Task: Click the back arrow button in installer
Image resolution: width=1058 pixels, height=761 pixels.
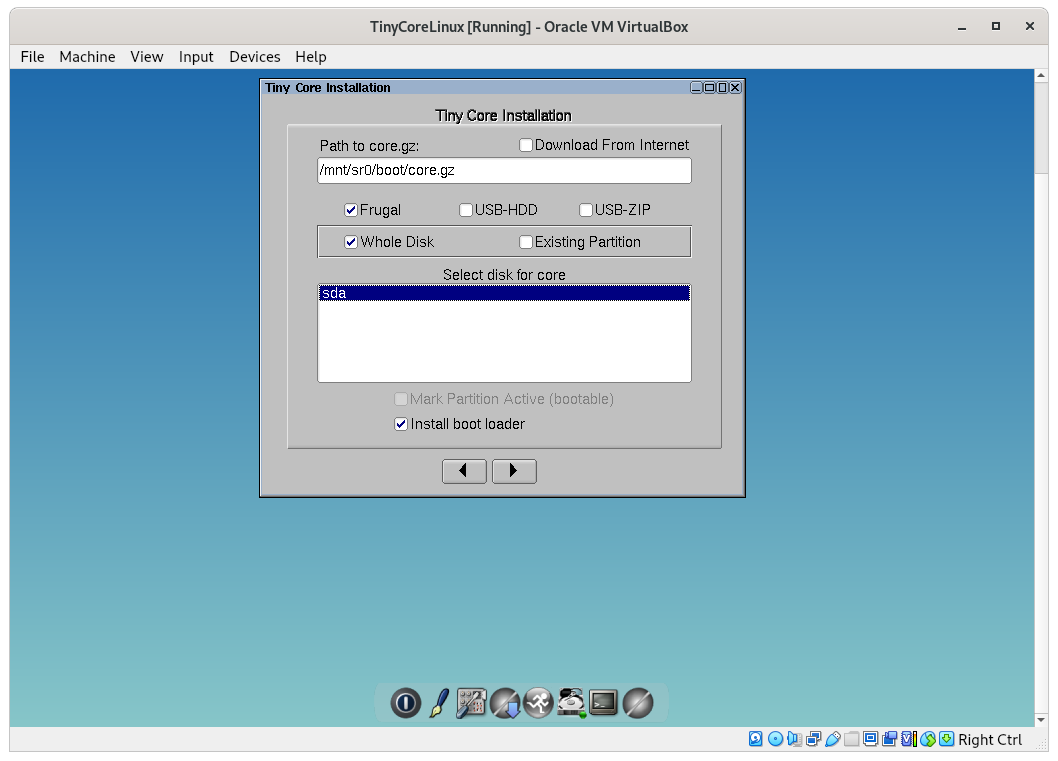Action: coord(464,471)
